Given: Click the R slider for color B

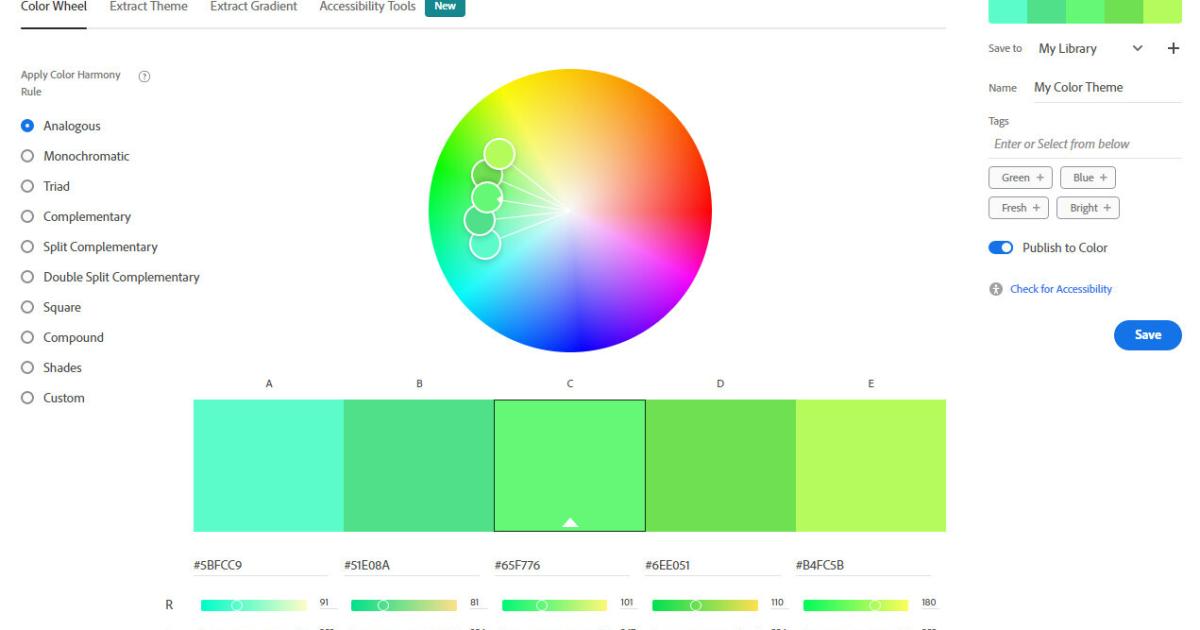Looking at the screenshot, I should click(x=404, y=605).
